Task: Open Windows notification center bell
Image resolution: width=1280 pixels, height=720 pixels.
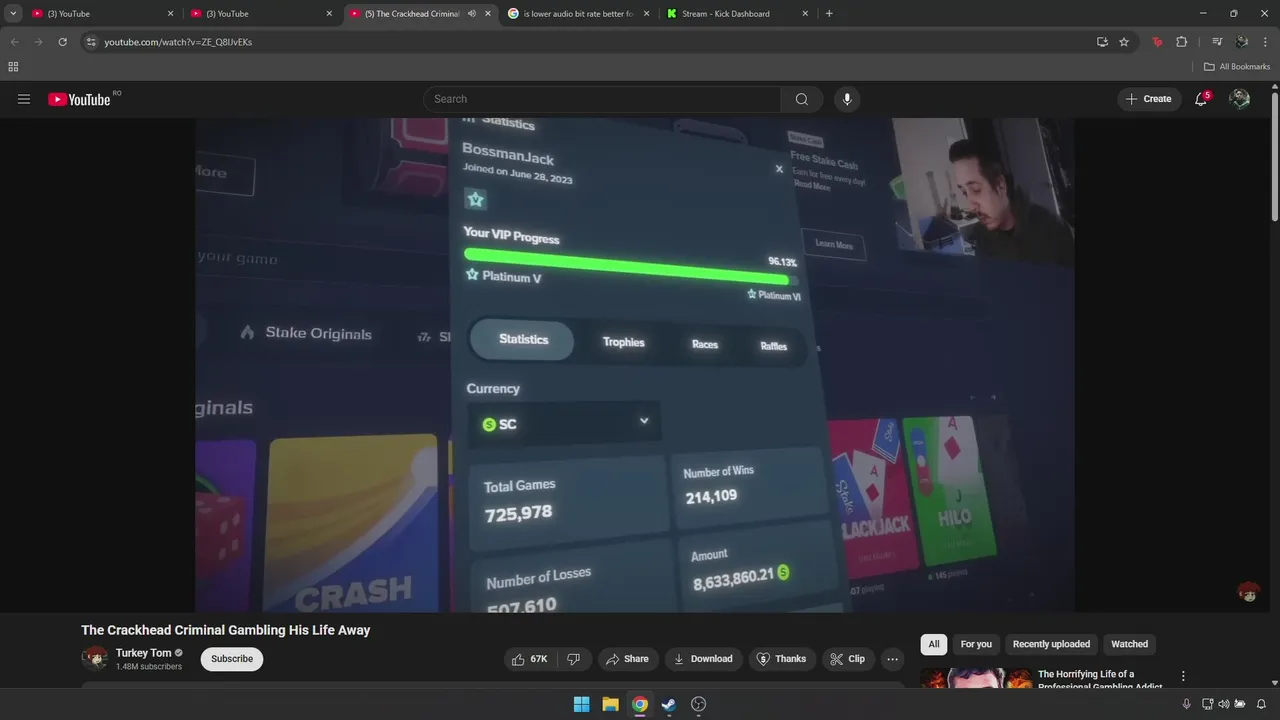Action: (1261, 704)
